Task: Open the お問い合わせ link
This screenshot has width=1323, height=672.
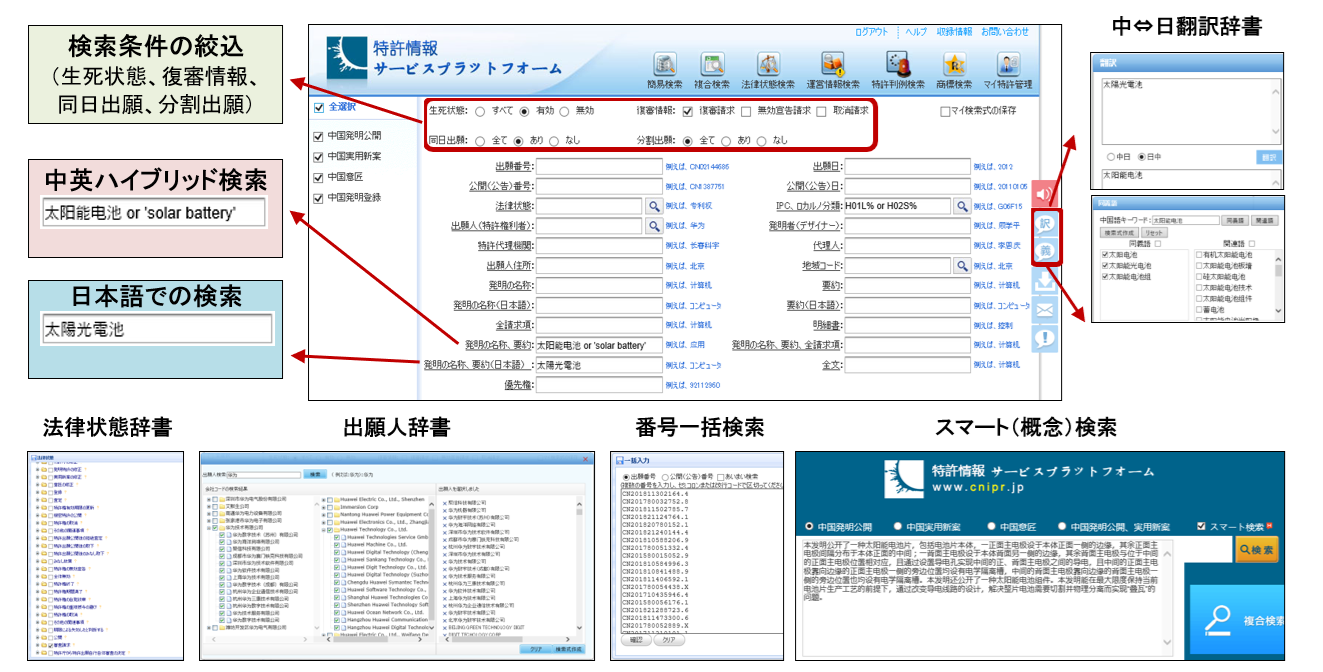Action: point(1004,32)
